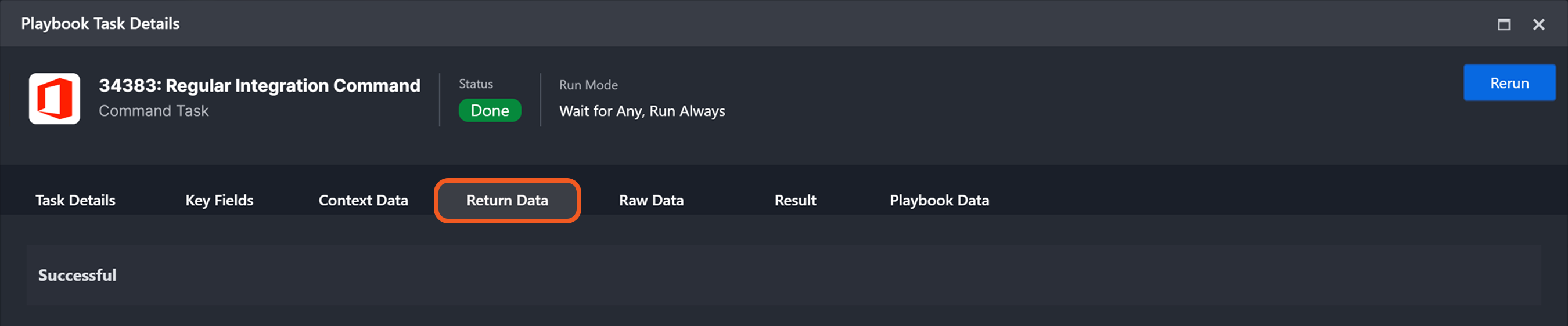Switch to the Task Details tab
Screen dimensions: 1568x326
click(x=75, y=200)
